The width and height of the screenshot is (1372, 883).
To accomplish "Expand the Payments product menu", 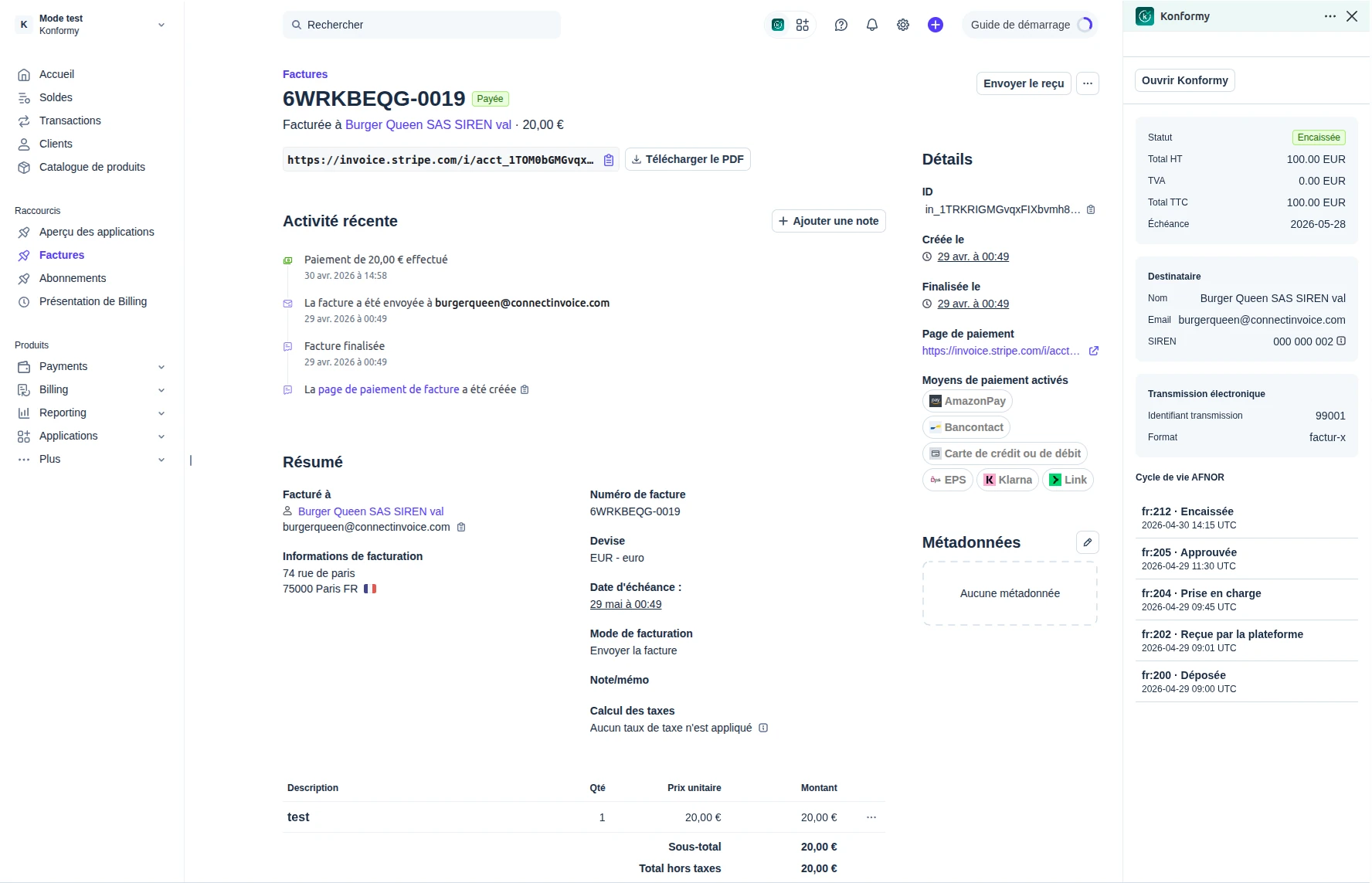I will point(91,366).
